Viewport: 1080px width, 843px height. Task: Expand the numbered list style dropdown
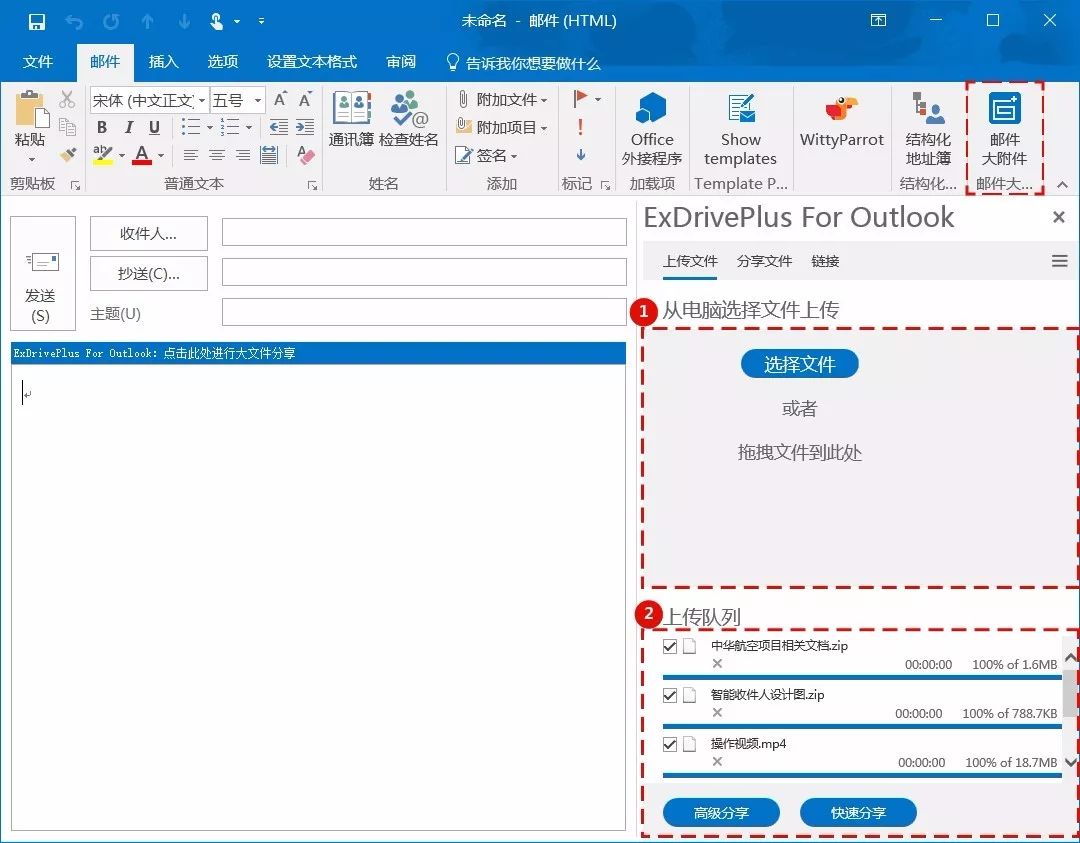pos(249,127)
